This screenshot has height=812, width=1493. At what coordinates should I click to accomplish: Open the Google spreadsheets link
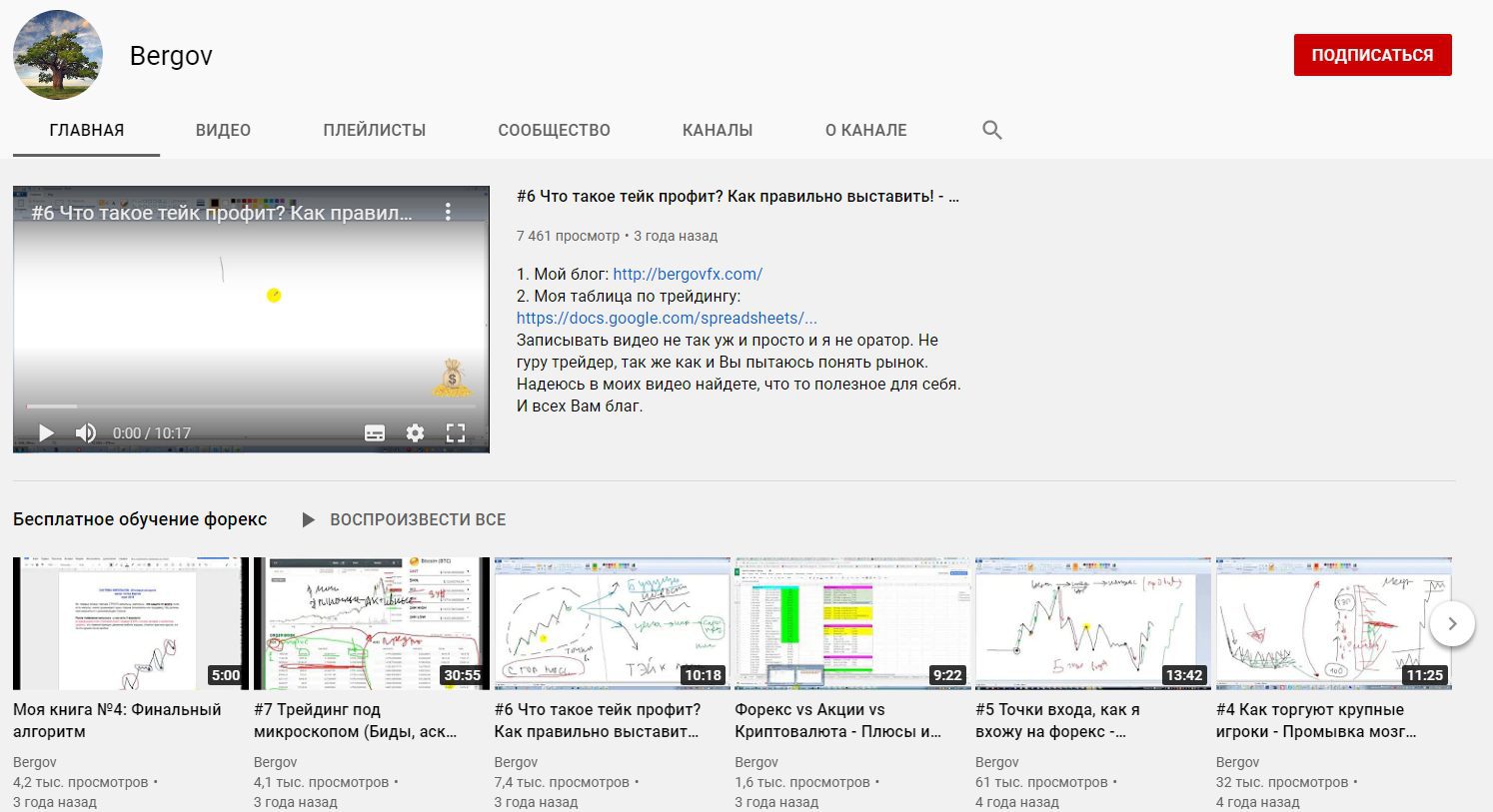[x=667, y=318]
